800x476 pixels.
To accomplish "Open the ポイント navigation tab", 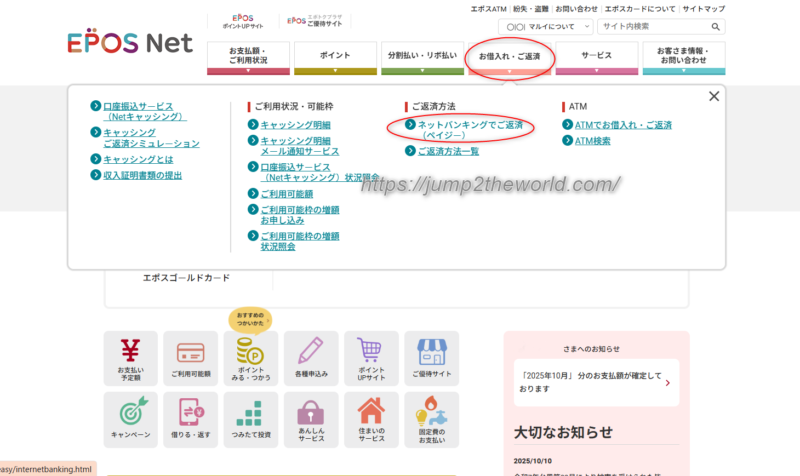I will coord(335,57).
